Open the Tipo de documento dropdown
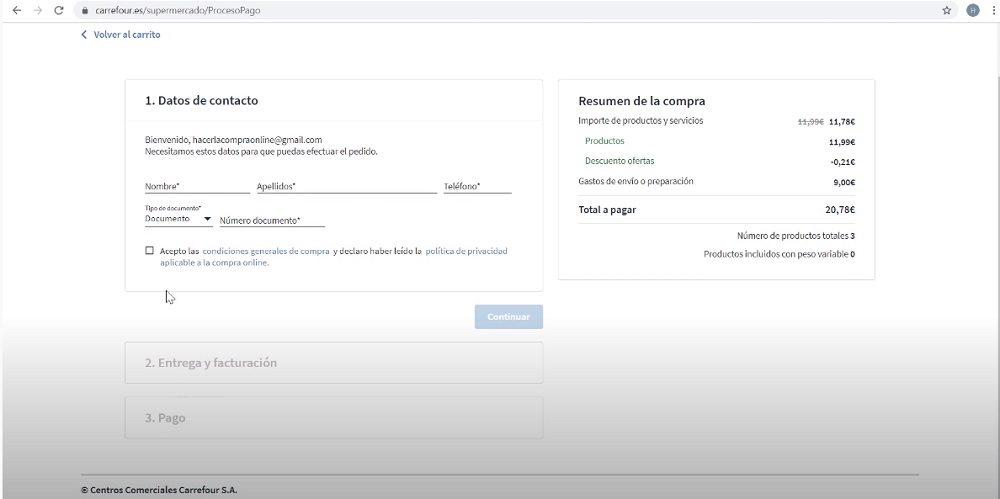 tap(178, 219)
